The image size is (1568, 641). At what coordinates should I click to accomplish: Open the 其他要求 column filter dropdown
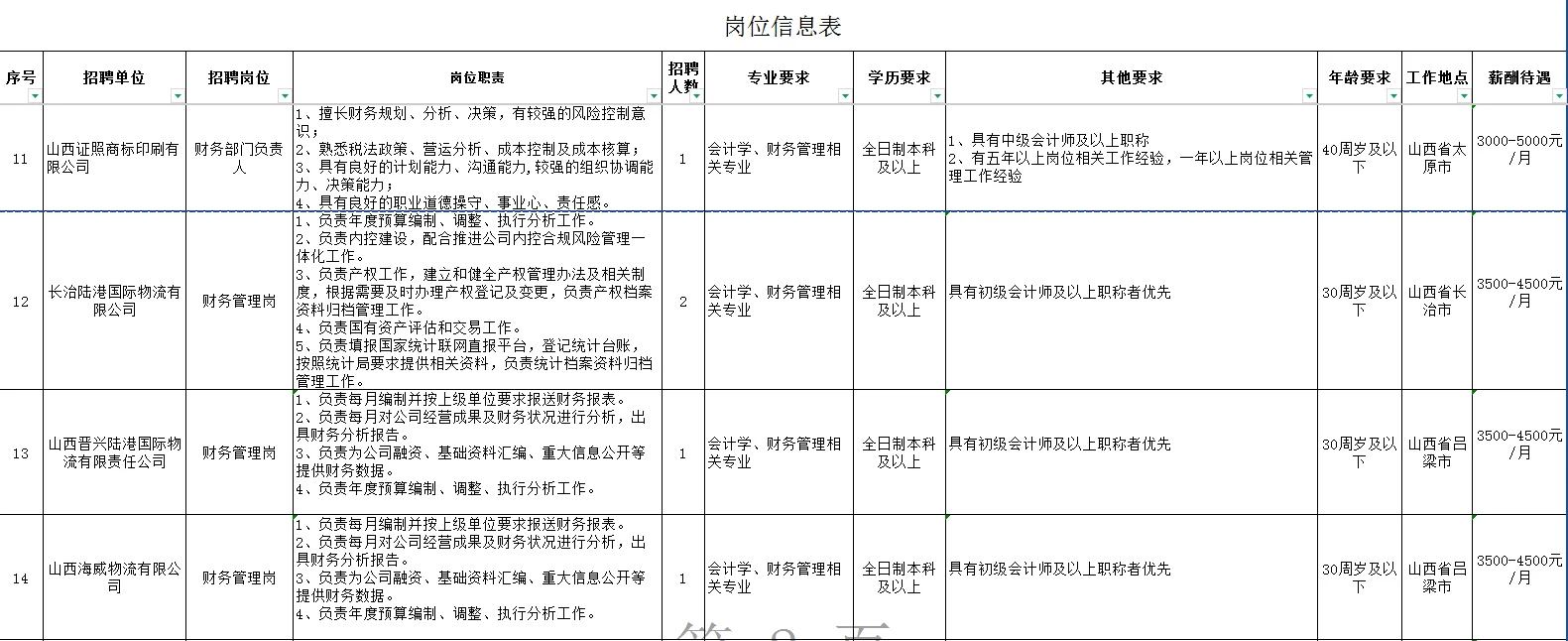1310,96
